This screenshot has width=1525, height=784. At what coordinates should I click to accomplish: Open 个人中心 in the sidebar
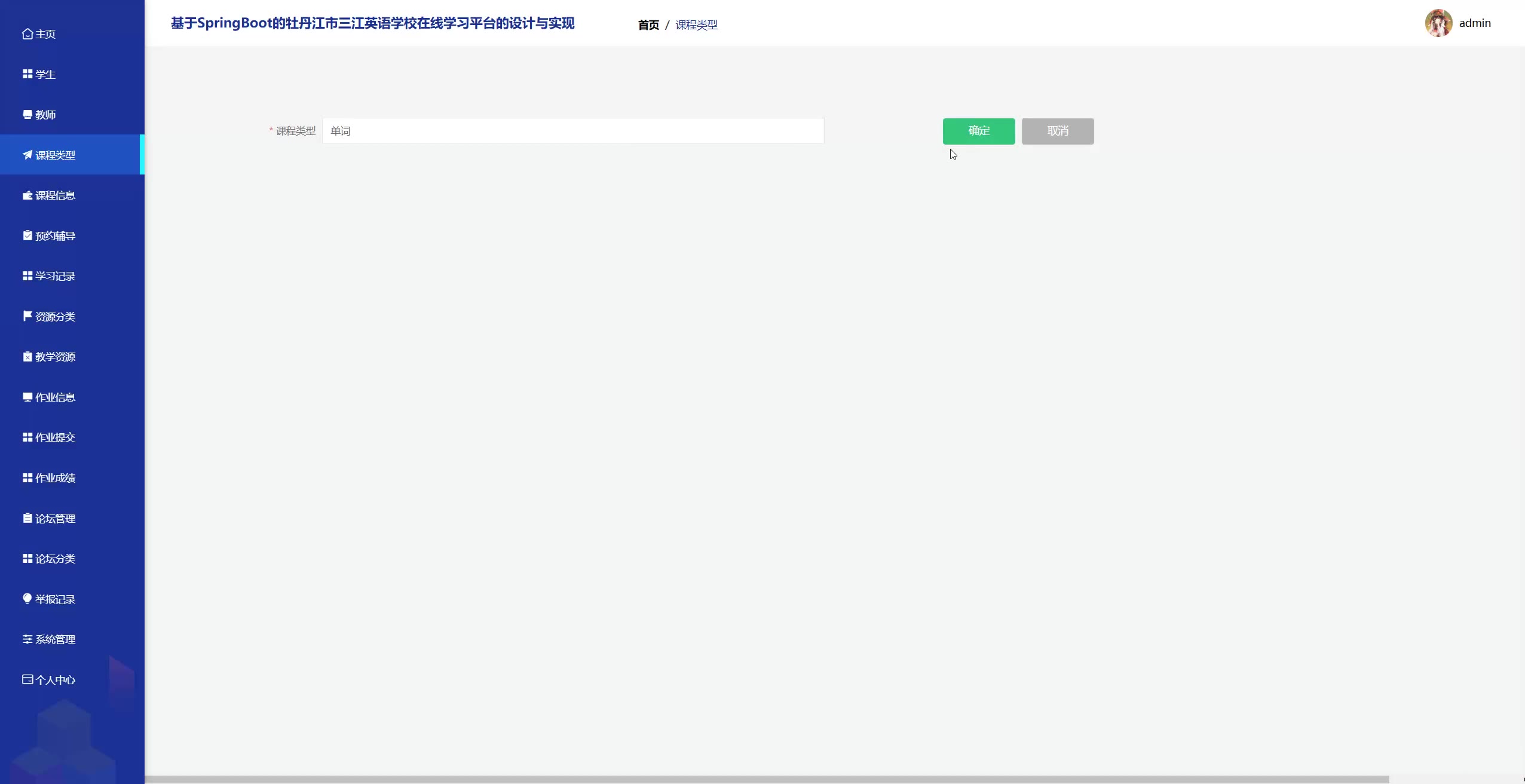tap(55, 680)
